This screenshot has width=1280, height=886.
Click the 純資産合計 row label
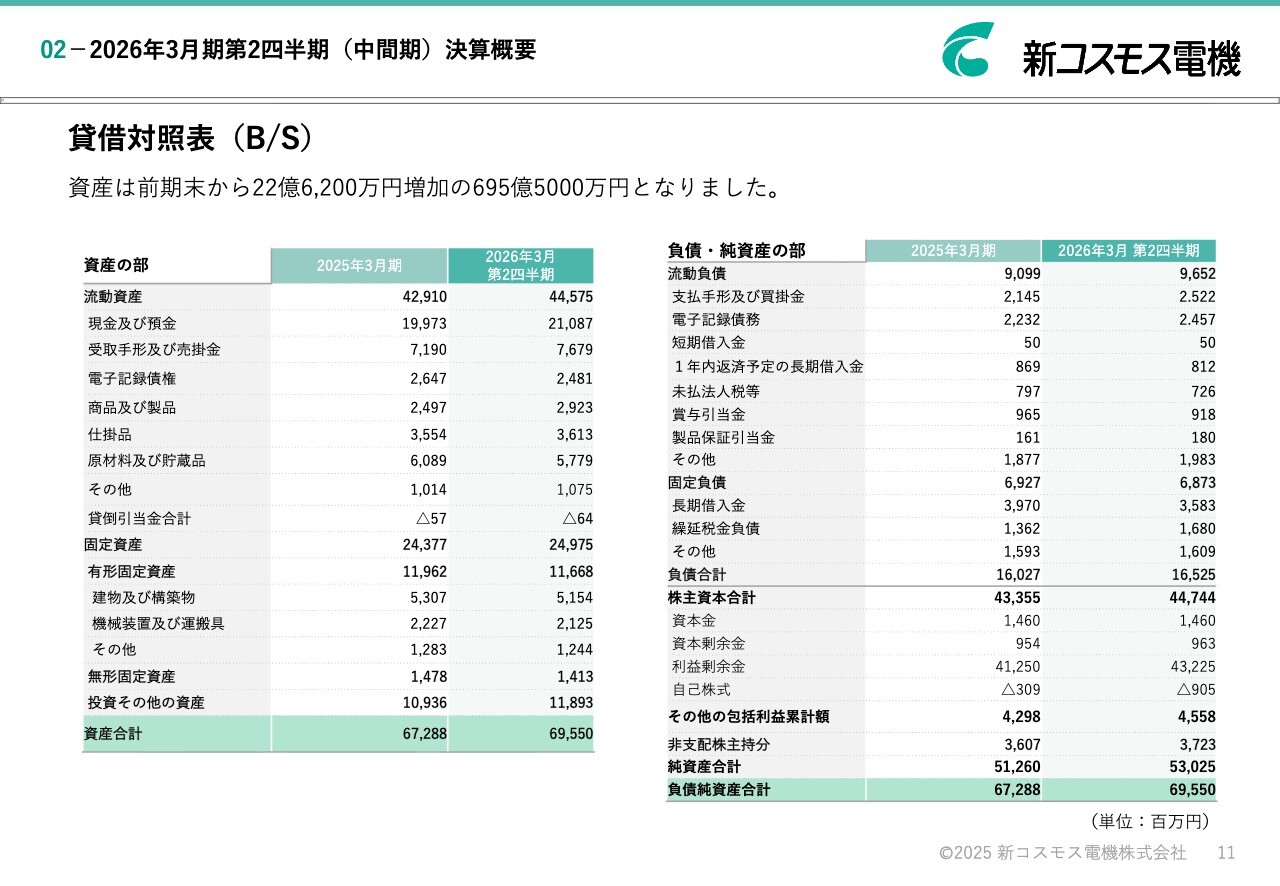704,767
